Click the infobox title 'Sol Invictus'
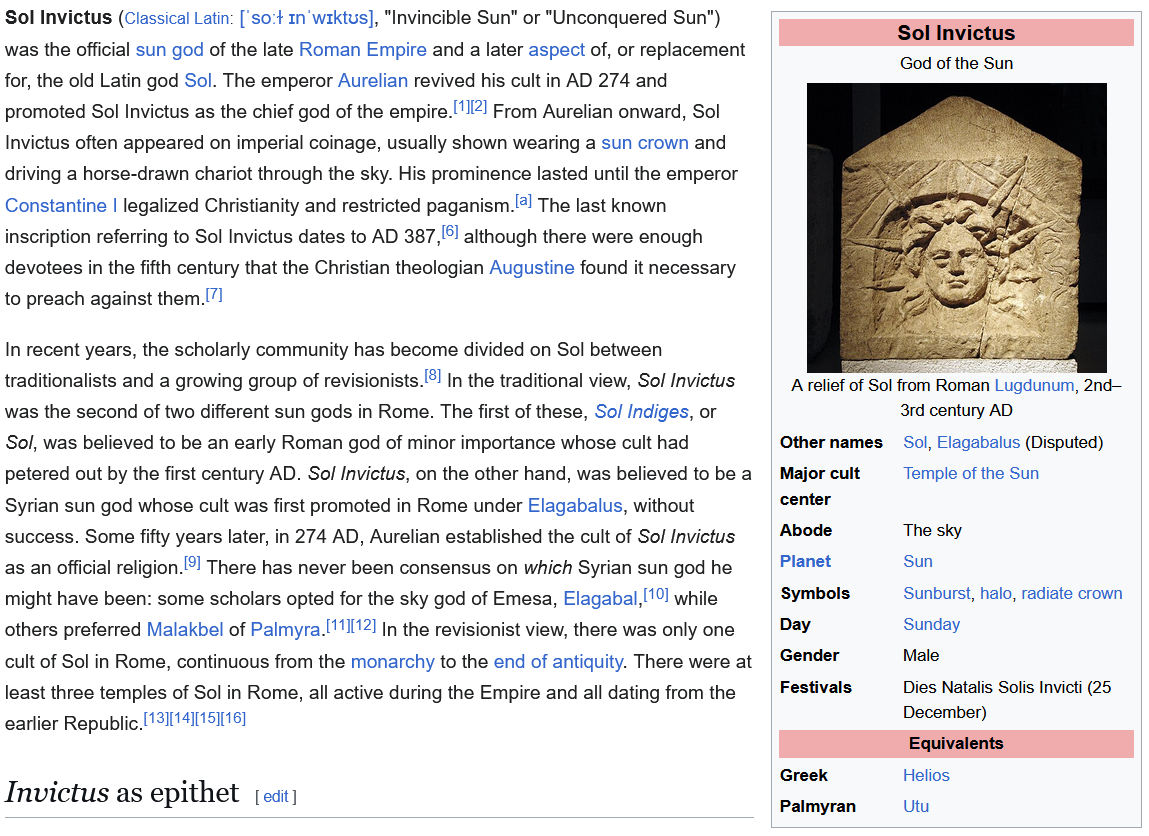The height and width of the screenshot is (836, 1149). pyautogui.click(x=956, y=33)
